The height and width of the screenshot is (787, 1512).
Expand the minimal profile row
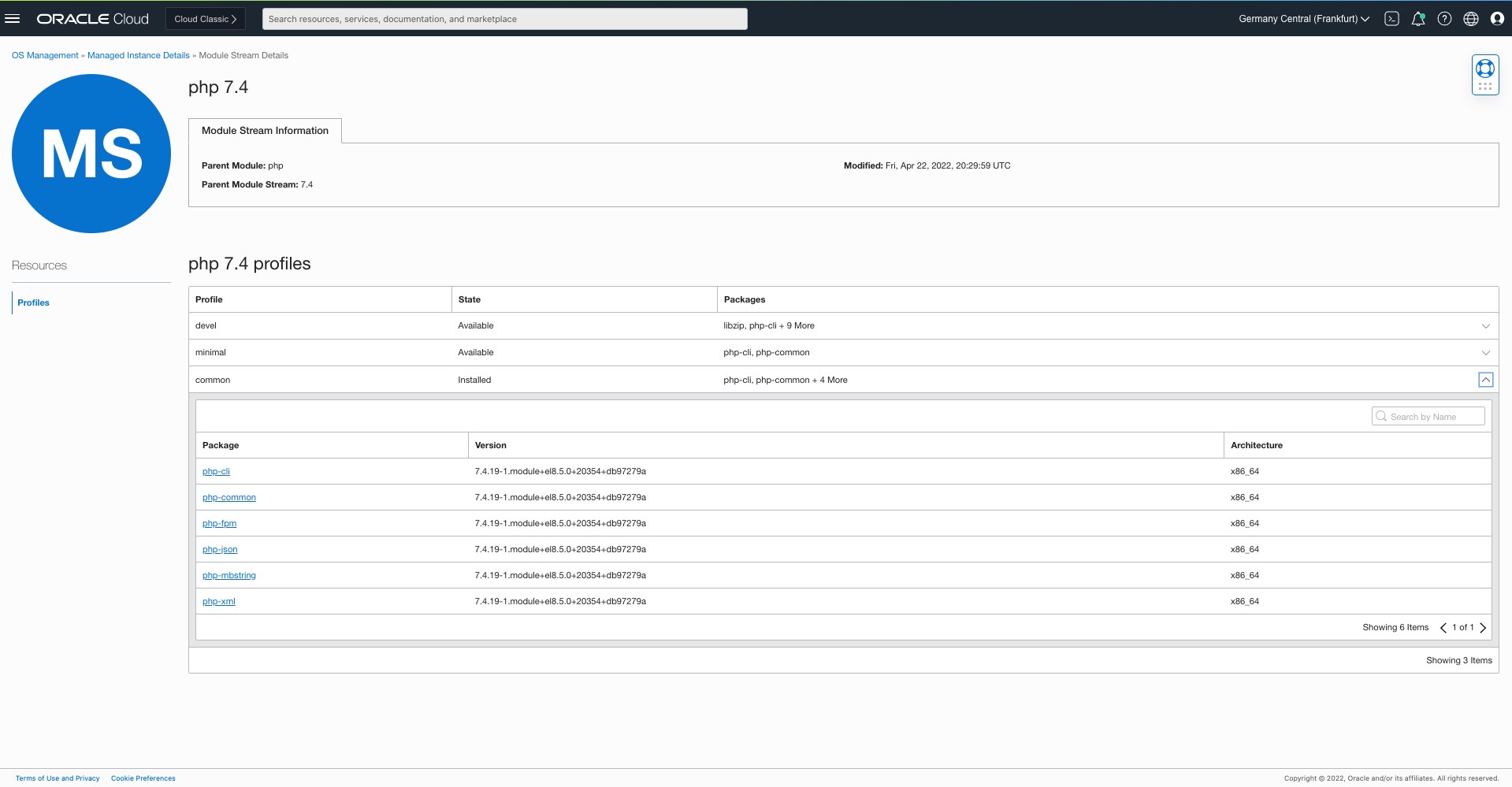tap(1485, 353)
